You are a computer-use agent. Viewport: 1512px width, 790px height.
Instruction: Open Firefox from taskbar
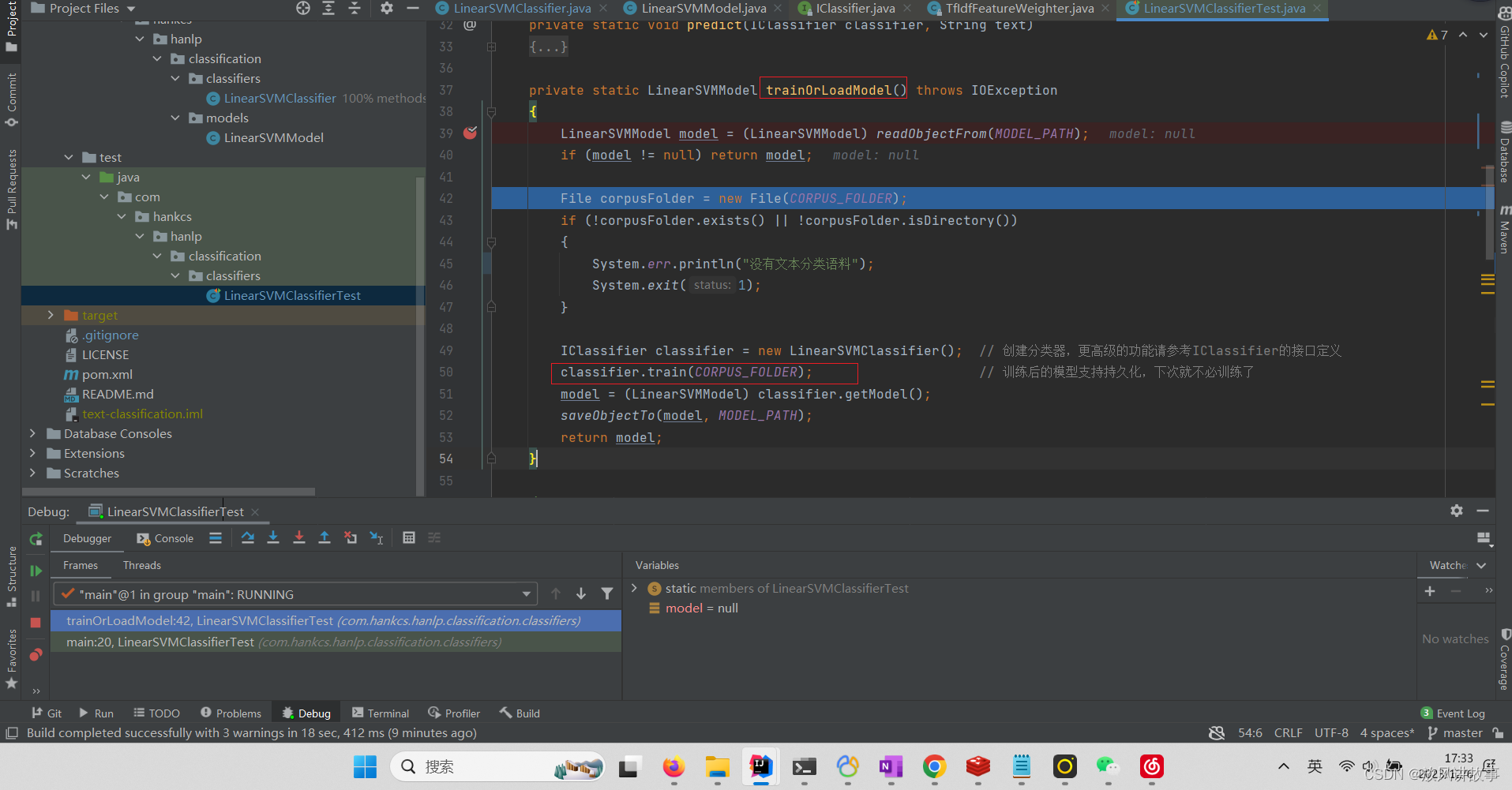coord(673,766)
